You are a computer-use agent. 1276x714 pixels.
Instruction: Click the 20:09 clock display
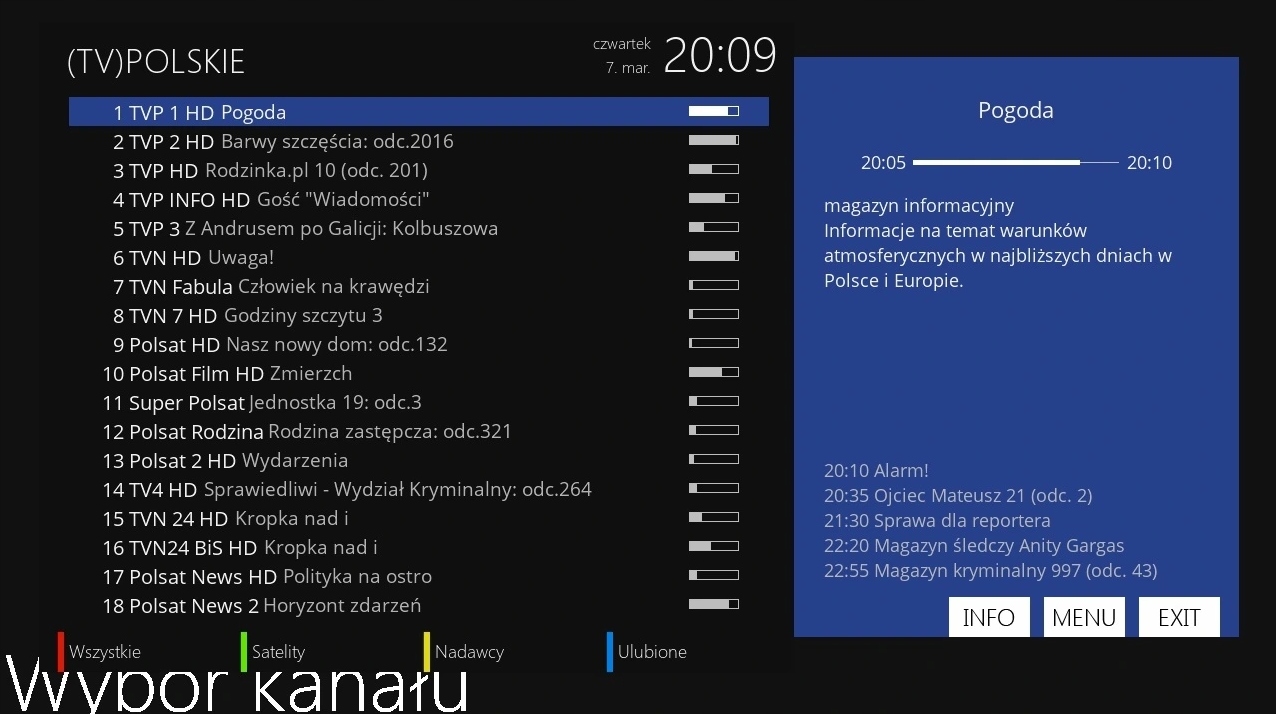[x=720, y=55]
